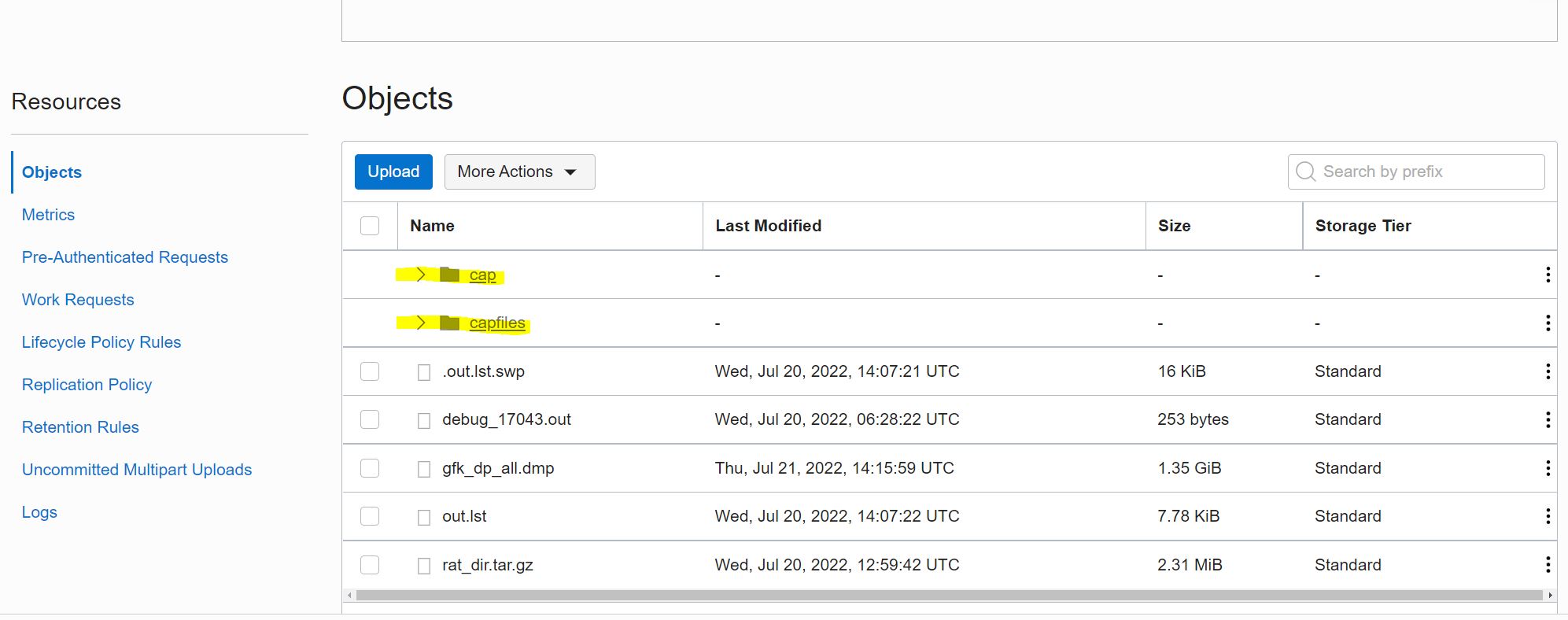Click the magnifier icon in the search box
Viewport: 1568px width, 620px height.
tap(1305, 172)
